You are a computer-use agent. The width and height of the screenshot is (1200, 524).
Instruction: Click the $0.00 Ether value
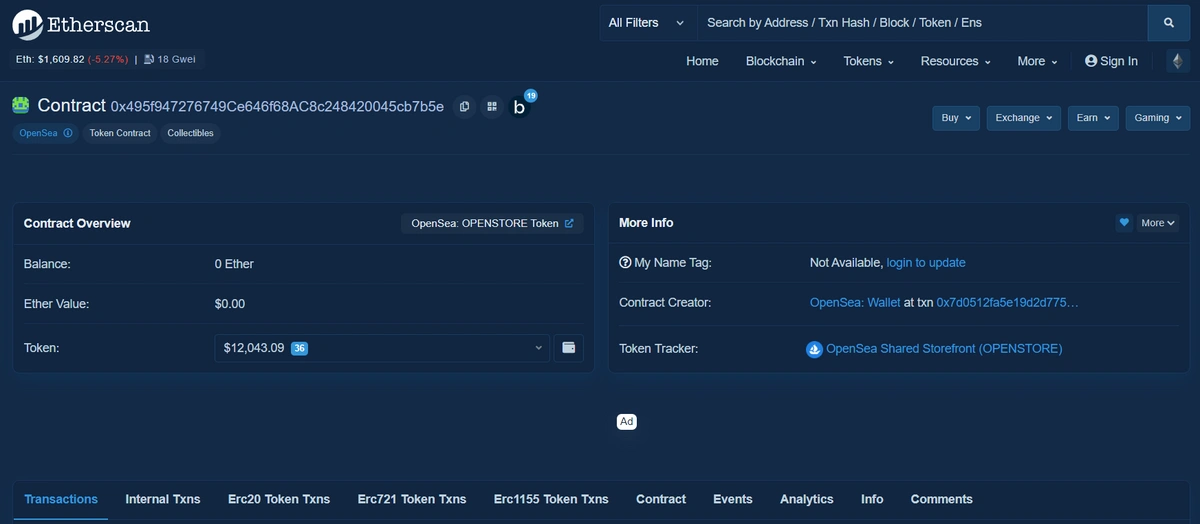coord(230,304)
